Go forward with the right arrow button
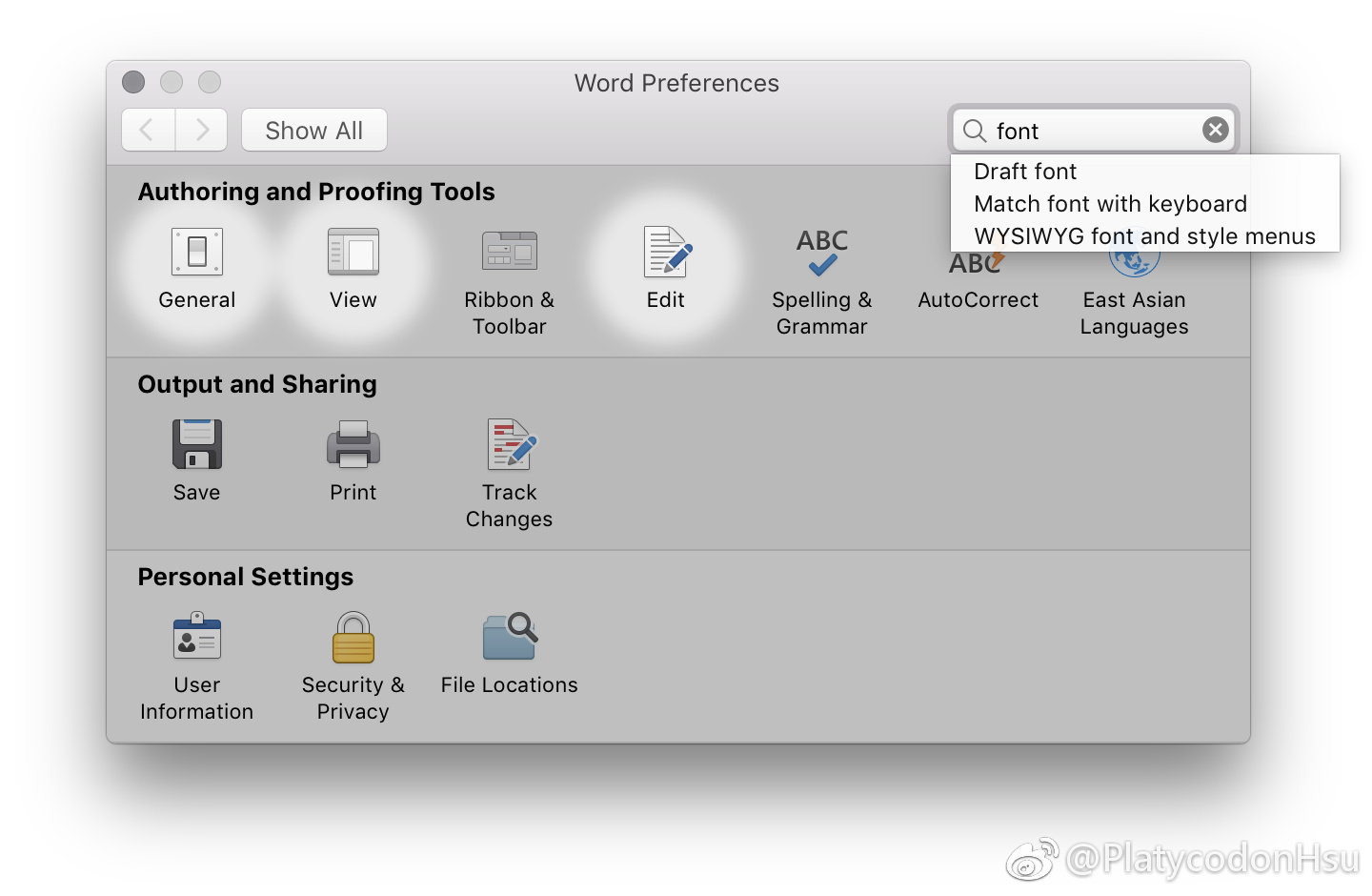This screenshot has height=896, width=1372. (202, 131)
